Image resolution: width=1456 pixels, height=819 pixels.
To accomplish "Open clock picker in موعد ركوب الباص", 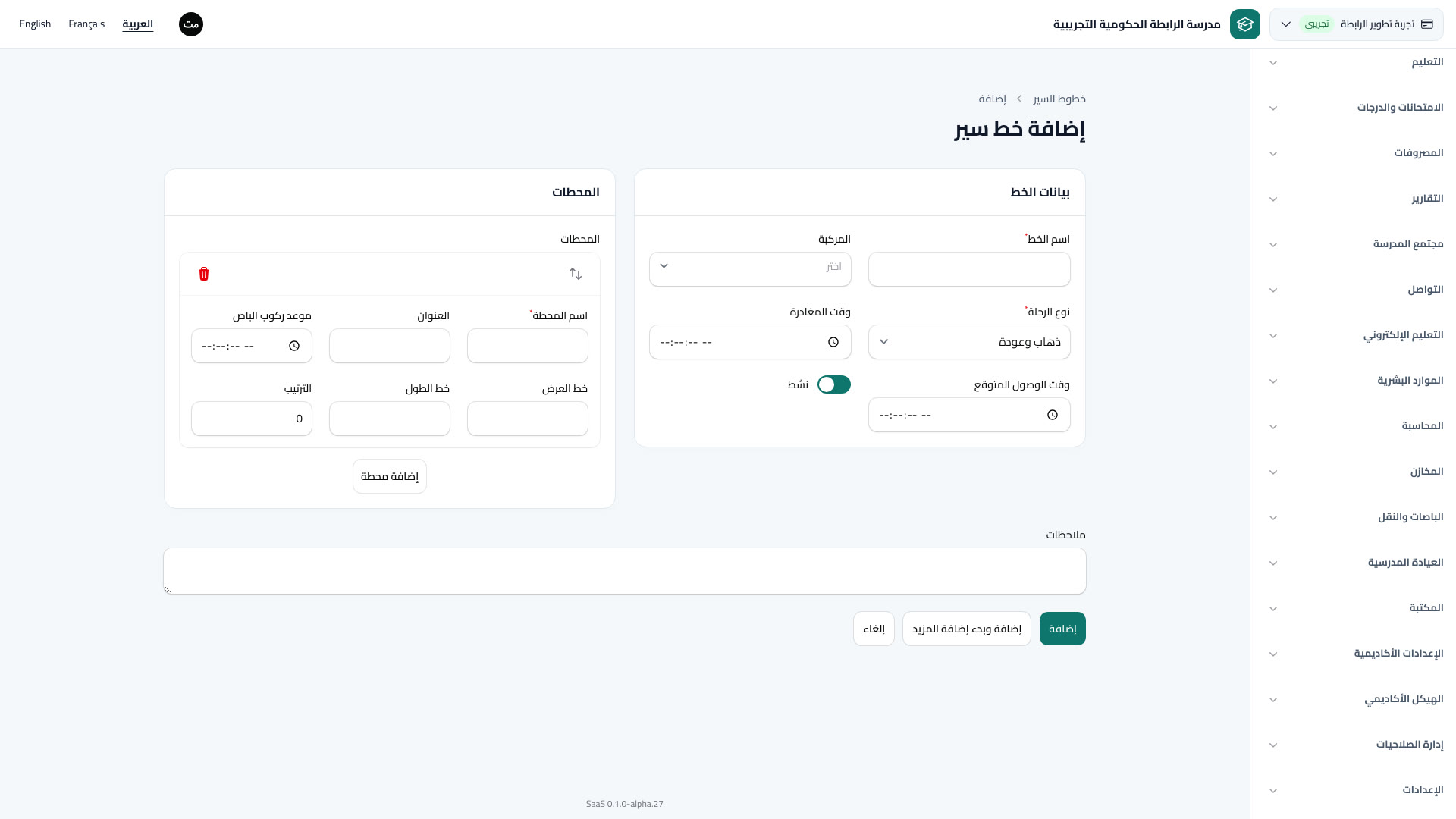I will (x=294, y=346).
